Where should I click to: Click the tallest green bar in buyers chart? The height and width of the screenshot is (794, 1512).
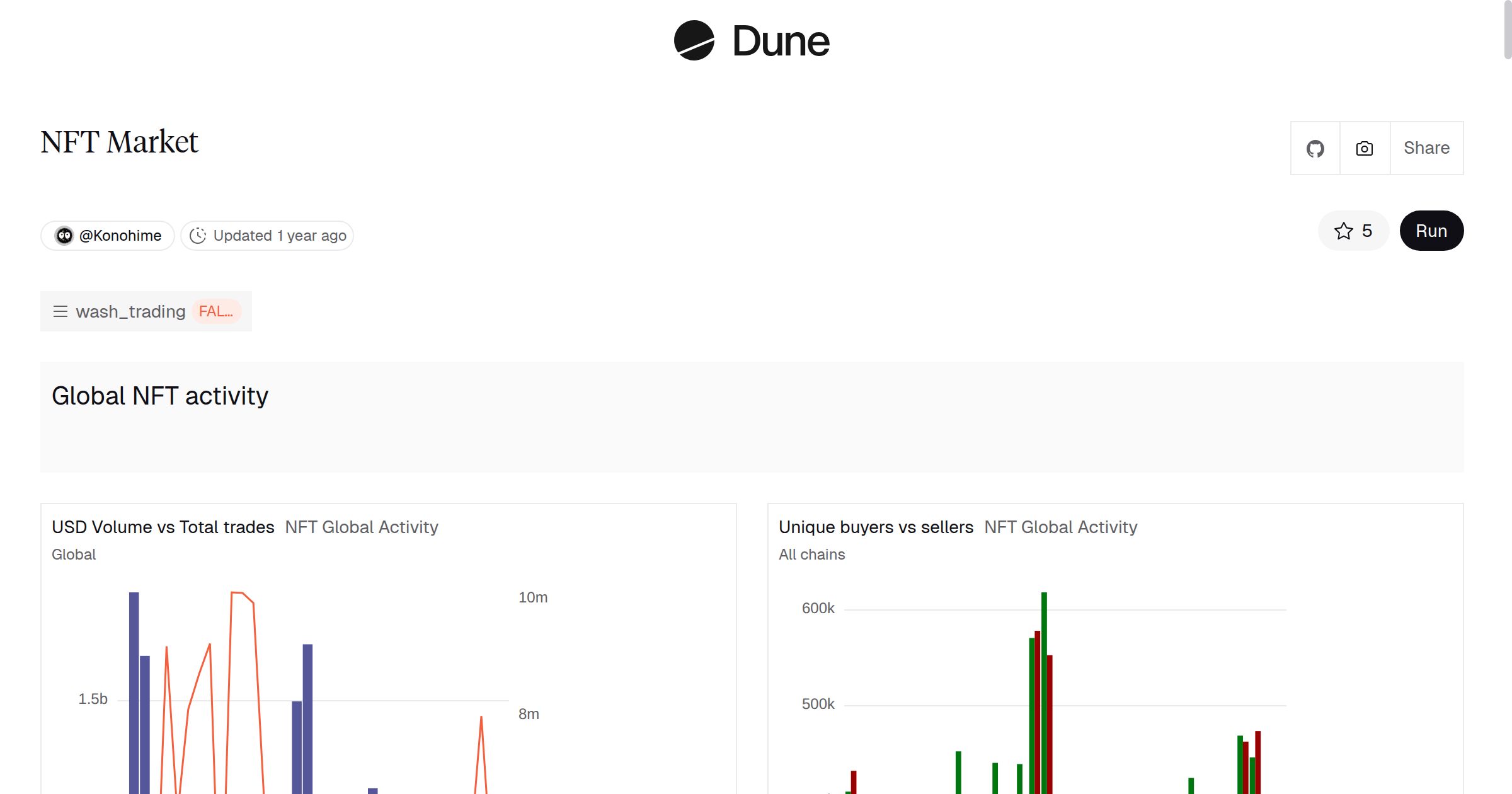(x=1044, y=687)
